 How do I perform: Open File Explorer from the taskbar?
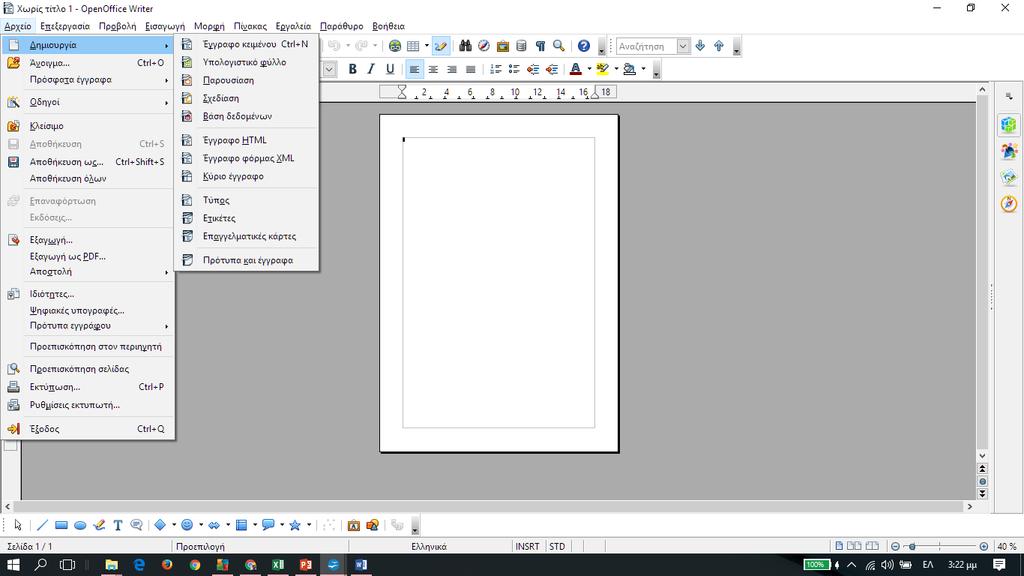tap(112, 564)
